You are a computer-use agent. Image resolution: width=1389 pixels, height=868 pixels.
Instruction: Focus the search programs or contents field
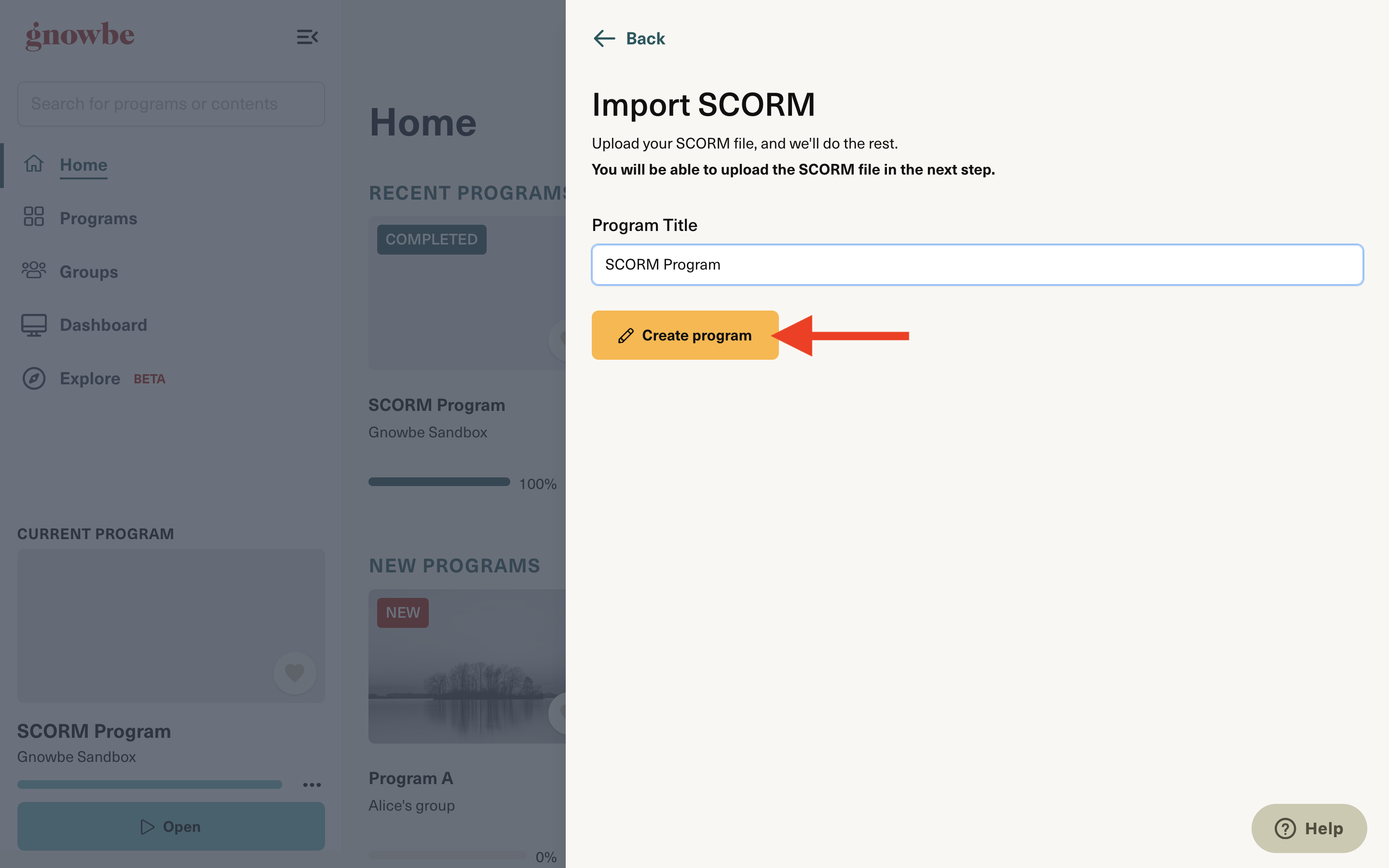(171, 104)
